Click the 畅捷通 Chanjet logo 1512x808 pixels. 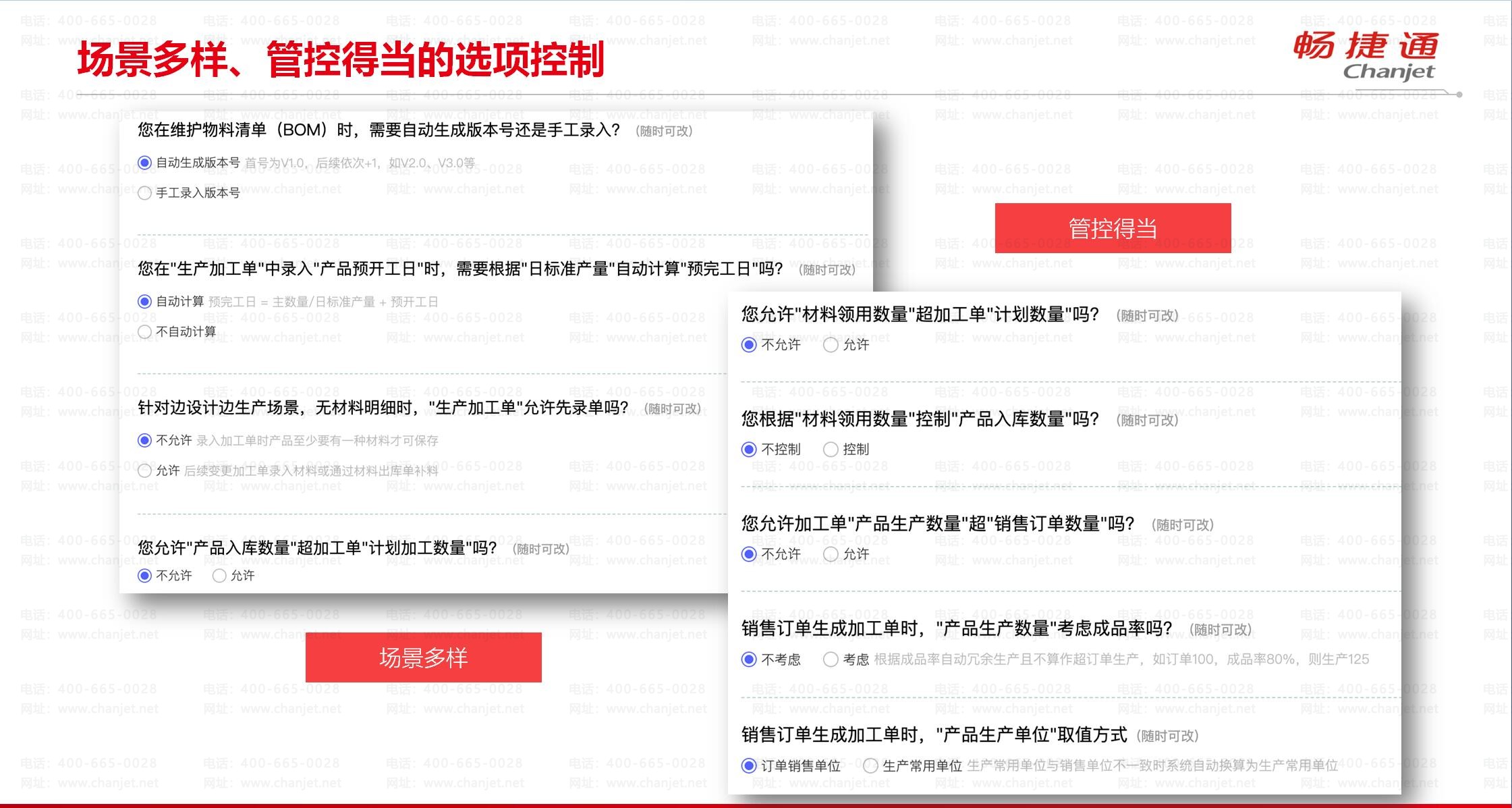pos(1368,55)
